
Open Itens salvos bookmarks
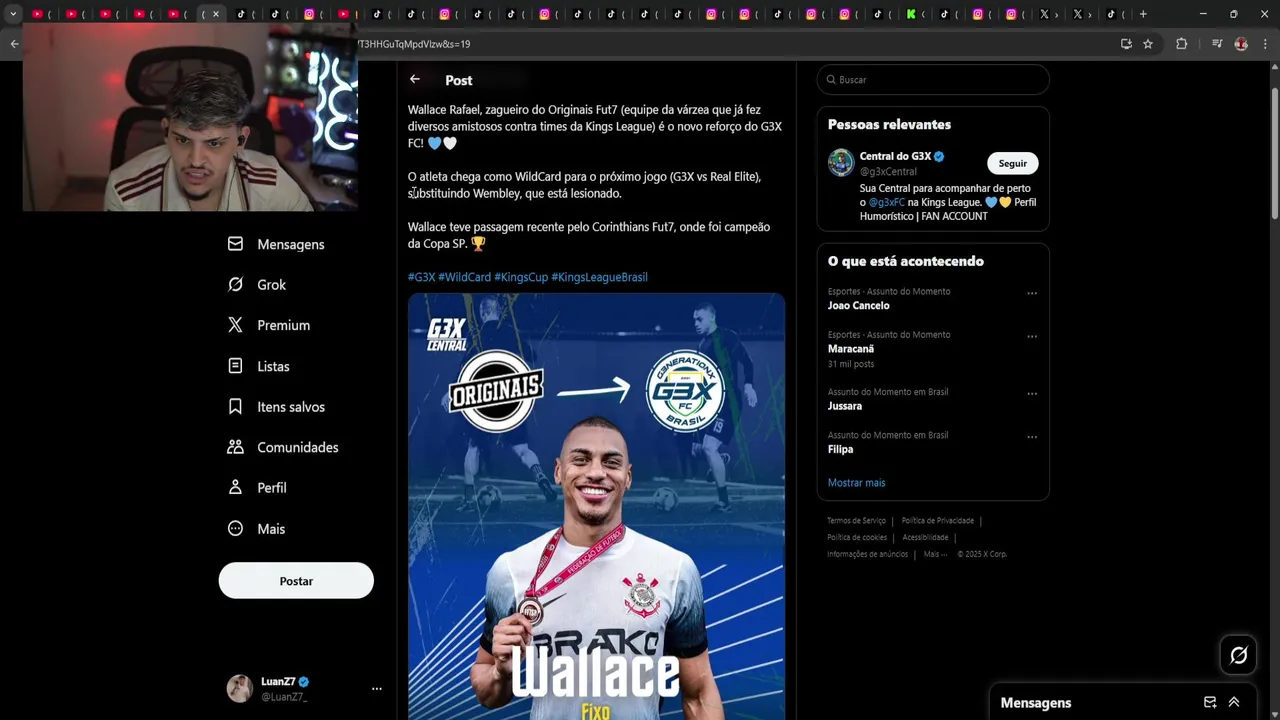[x=276, y=407]
